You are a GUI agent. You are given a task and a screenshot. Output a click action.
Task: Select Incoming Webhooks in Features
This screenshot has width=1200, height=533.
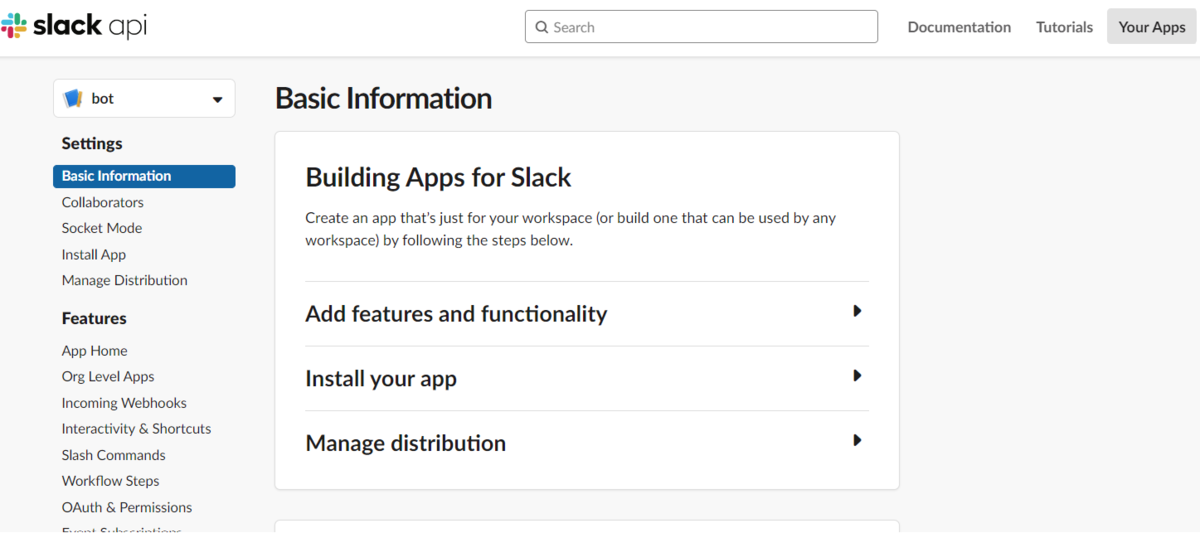[x=124, y=403]
